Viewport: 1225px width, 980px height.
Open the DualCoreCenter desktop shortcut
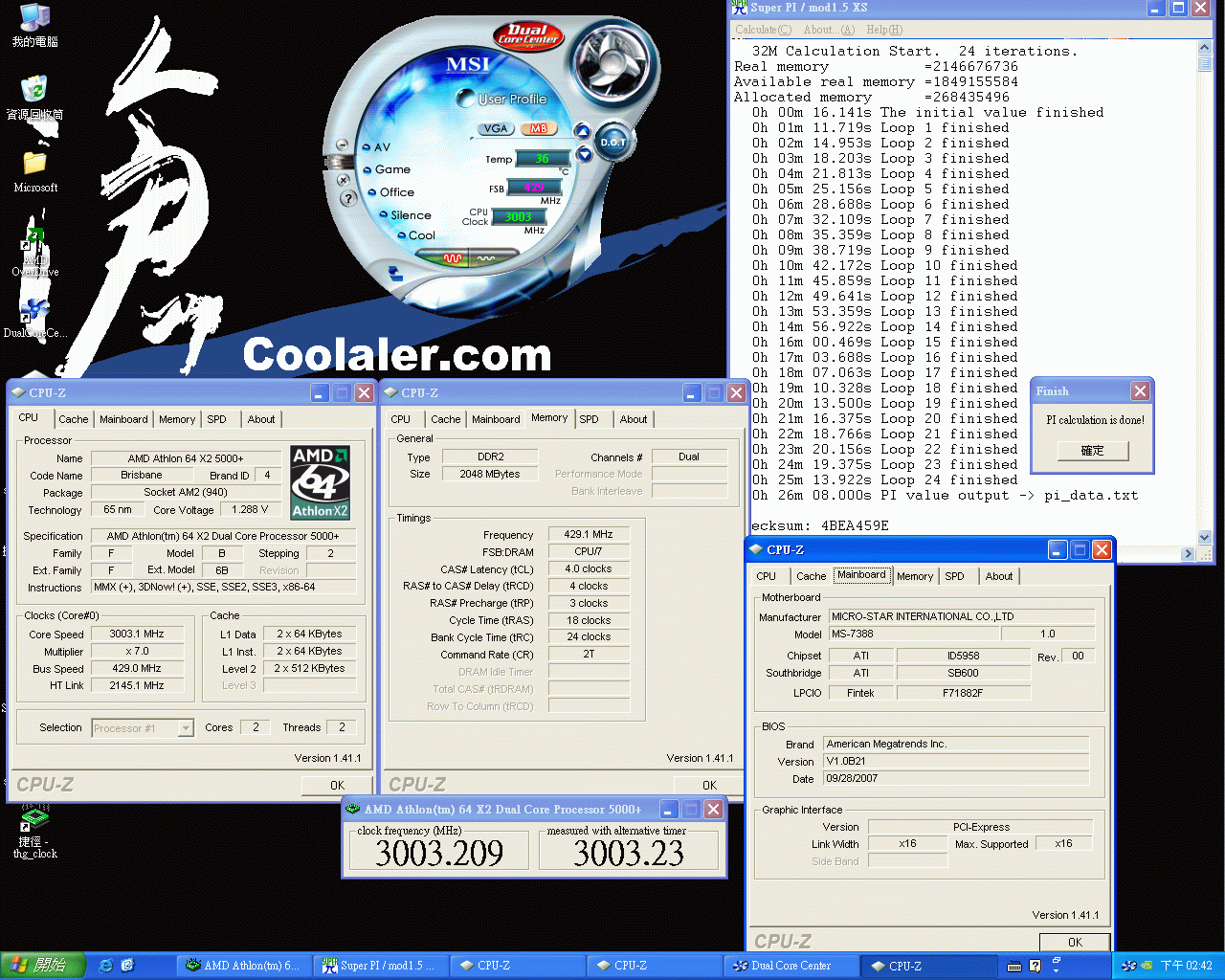click(34, 318)
